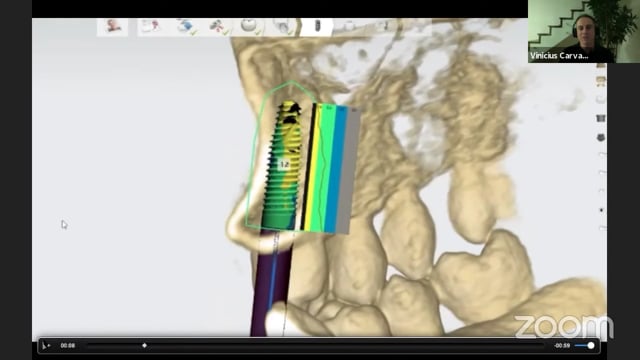Toggle the pale object icon below the bone icon
This screenshot has width=640, height=360.
click(601, 99)
